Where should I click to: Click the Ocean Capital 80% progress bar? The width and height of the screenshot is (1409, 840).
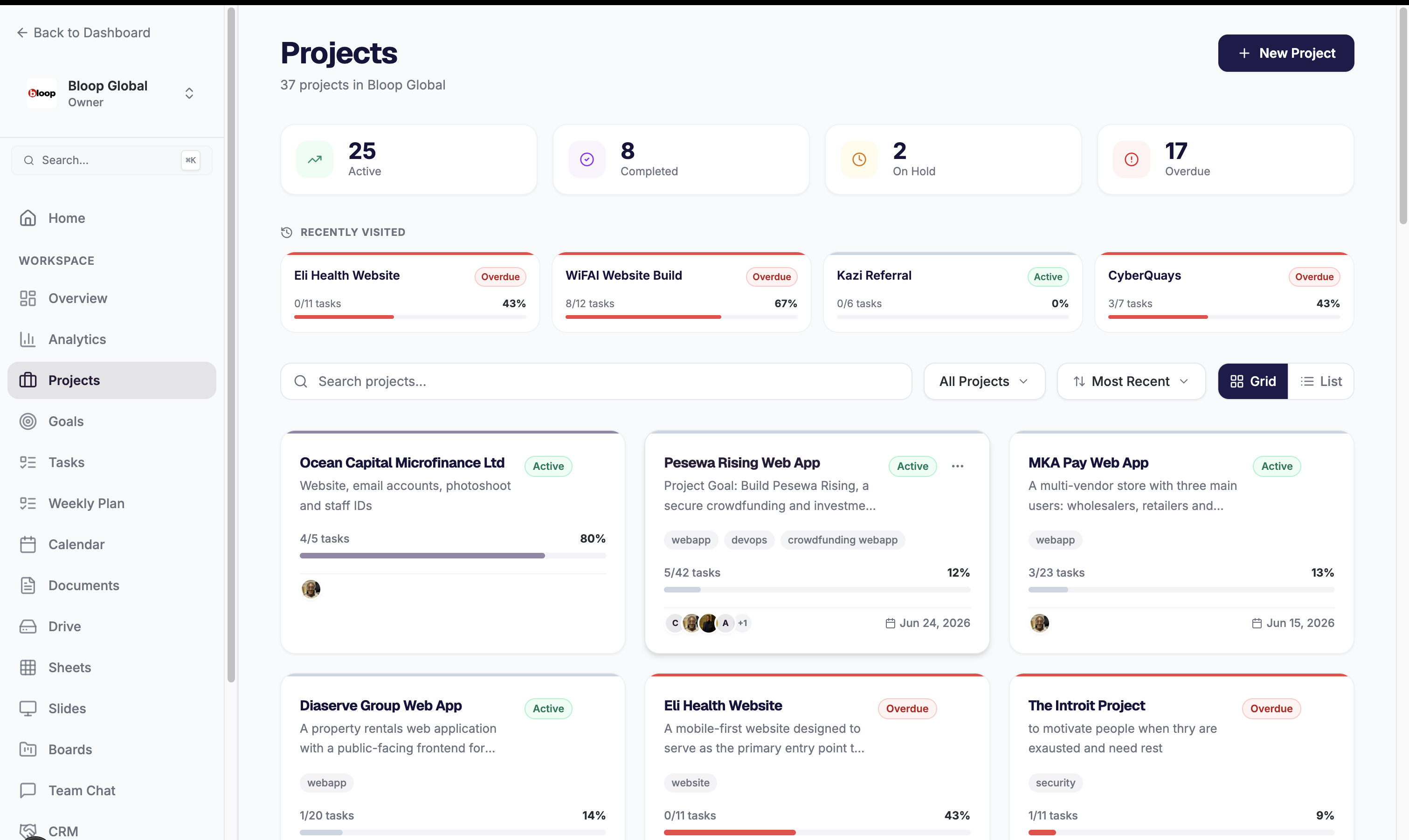(x=452, y=556)
